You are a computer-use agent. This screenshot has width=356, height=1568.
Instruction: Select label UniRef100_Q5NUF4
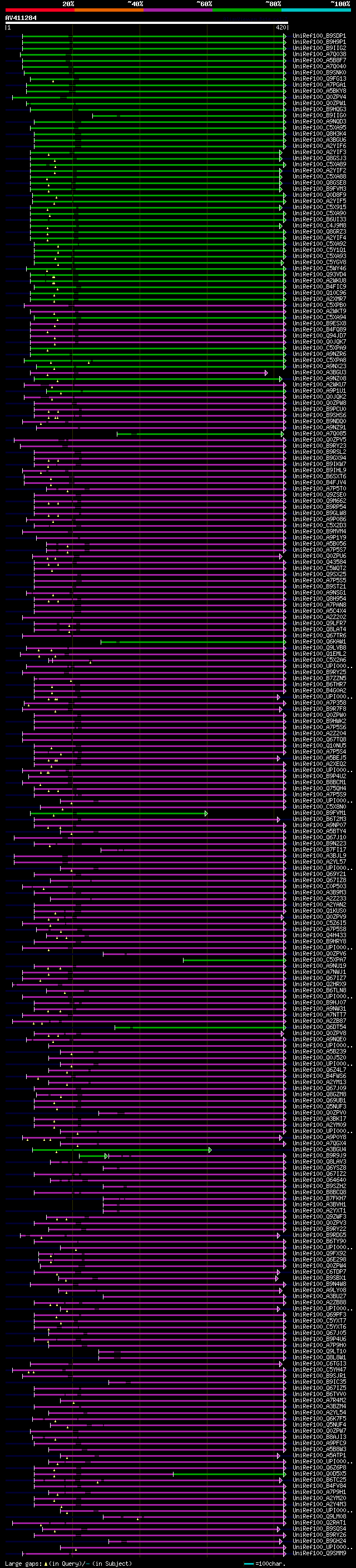tap(319, 1425)
